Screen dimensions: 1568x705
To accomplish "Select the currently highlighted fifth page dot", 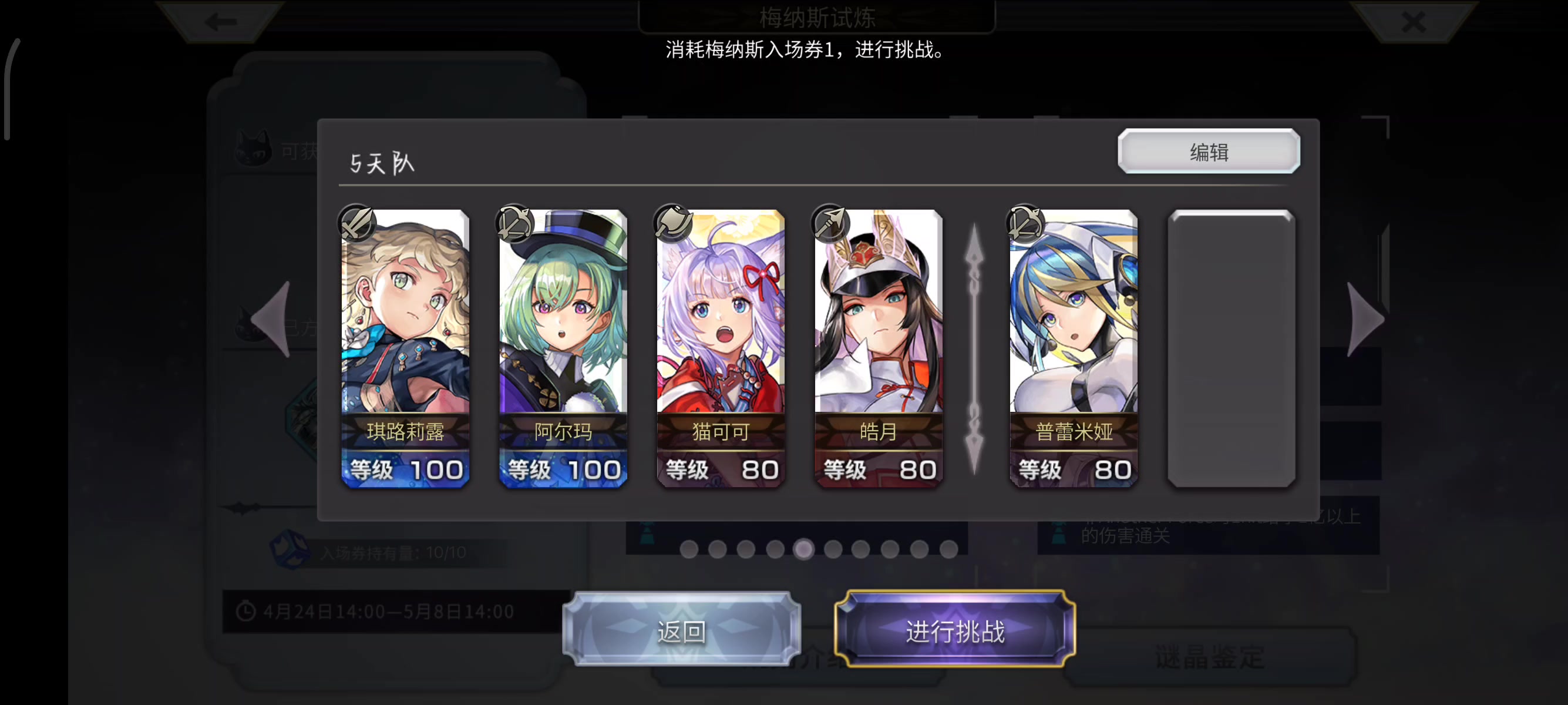I will pos(803,549).
